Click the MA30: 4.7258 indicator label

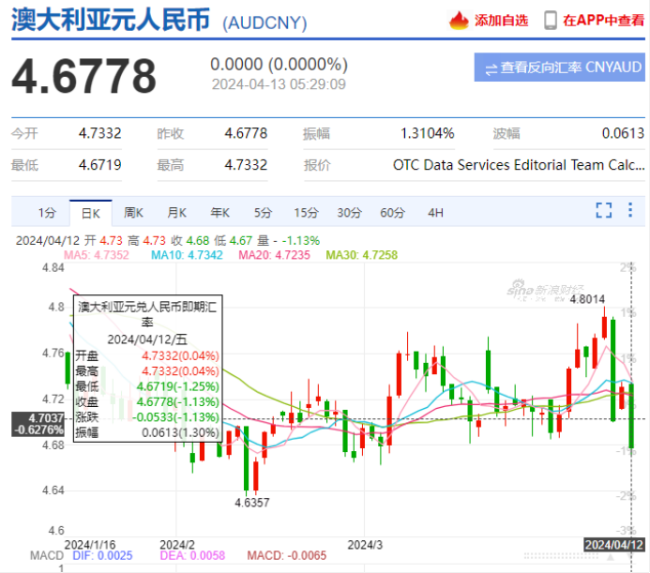(x=361, y=255)
